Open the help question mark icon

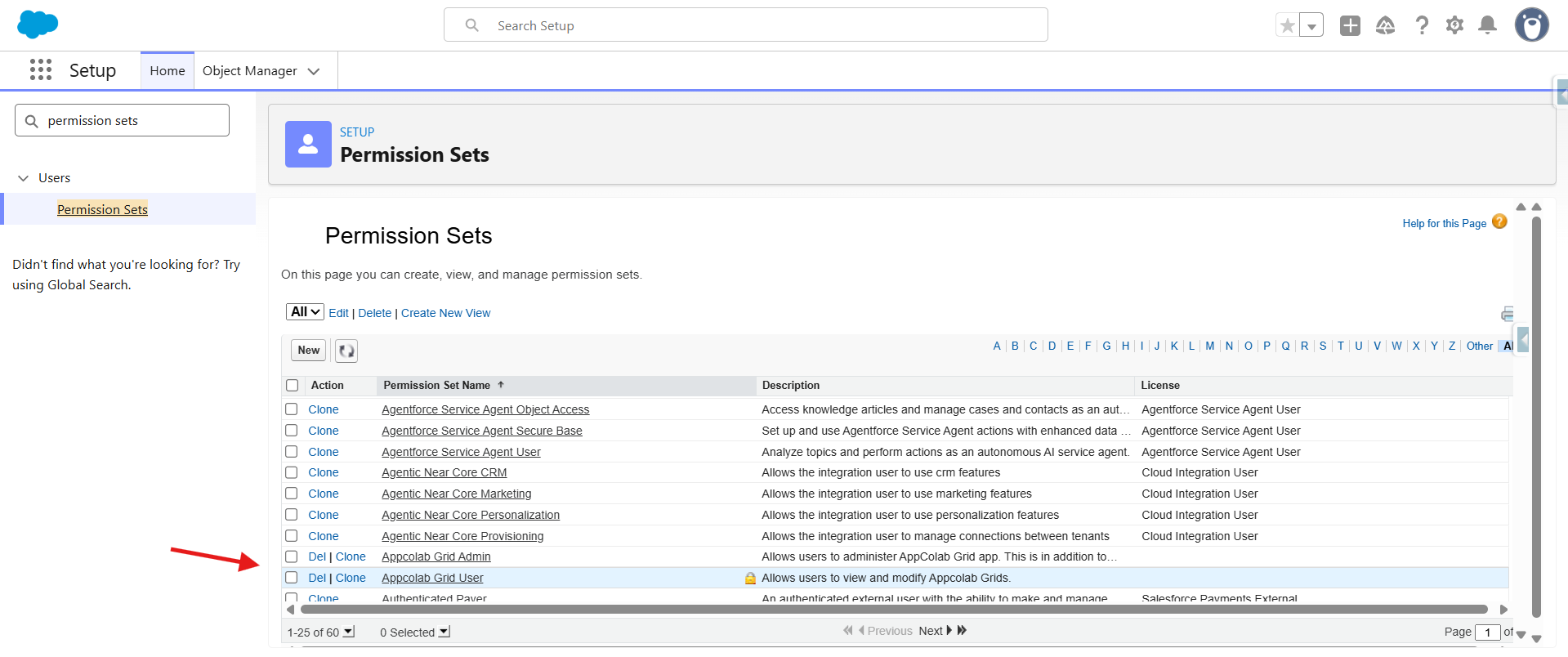pyautogui.click(x=1422, y=25)
